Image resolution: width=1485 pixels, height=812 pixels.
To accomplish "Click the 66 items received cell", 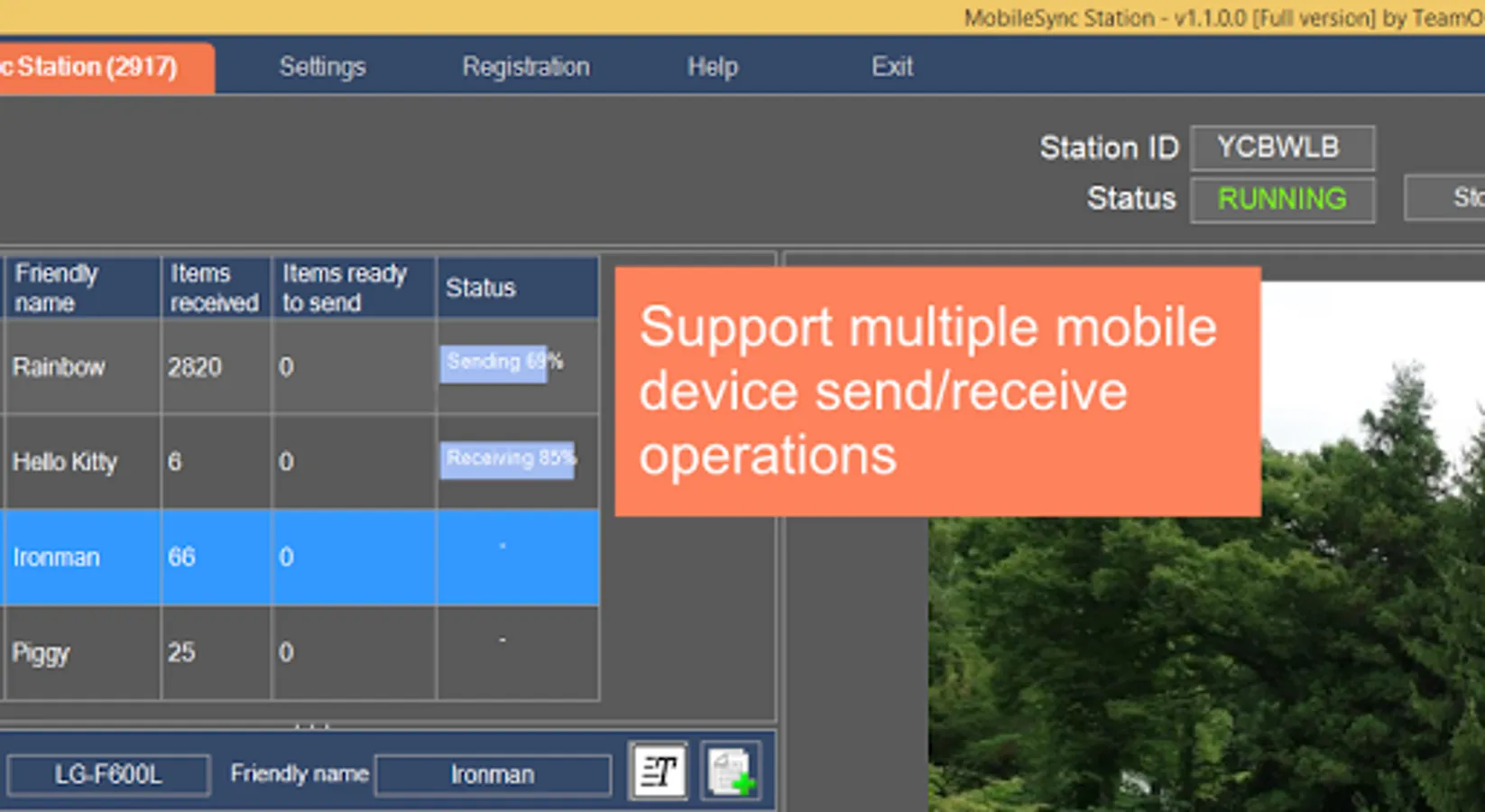I will (217, 558).
